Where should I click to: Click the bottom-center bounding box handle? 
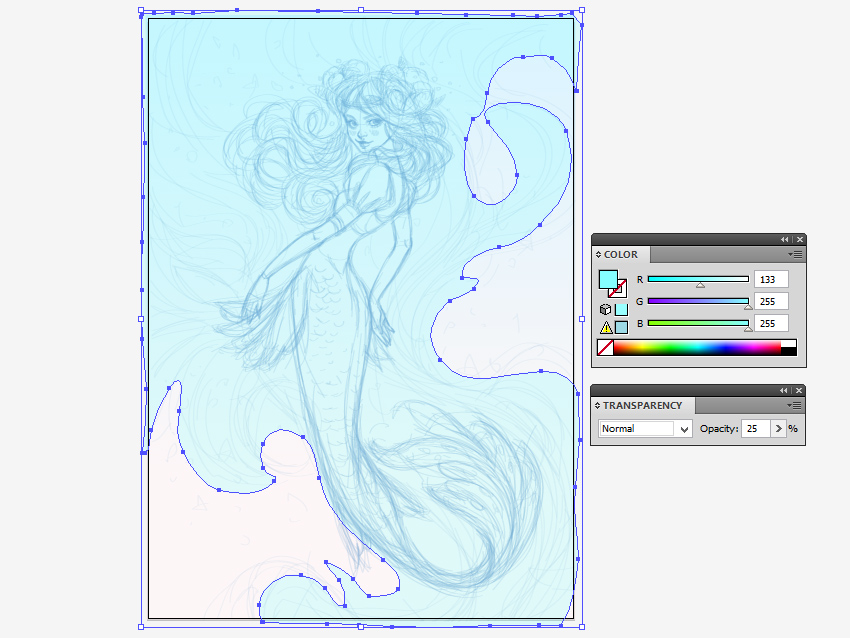[361, 627]
